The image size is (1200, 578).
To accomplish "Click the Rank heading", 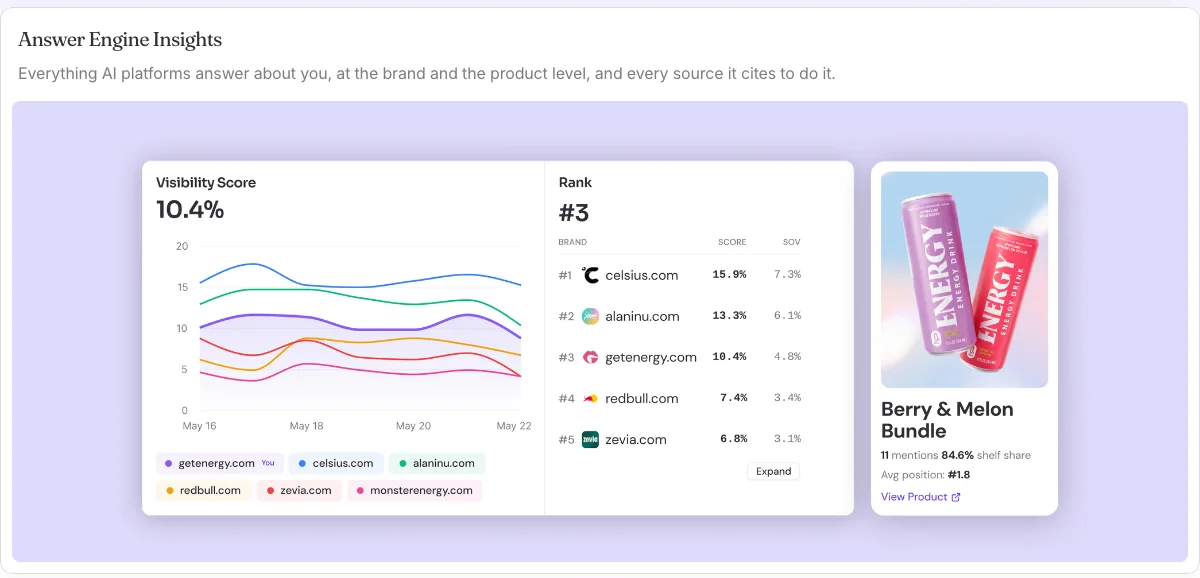I will pos(575,183).
